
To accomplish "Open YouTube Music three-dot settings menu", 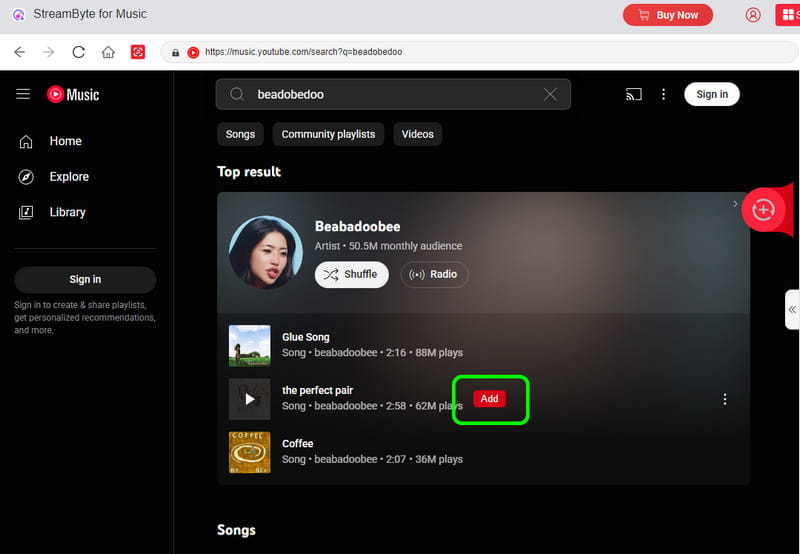I will tap(663, 94).
